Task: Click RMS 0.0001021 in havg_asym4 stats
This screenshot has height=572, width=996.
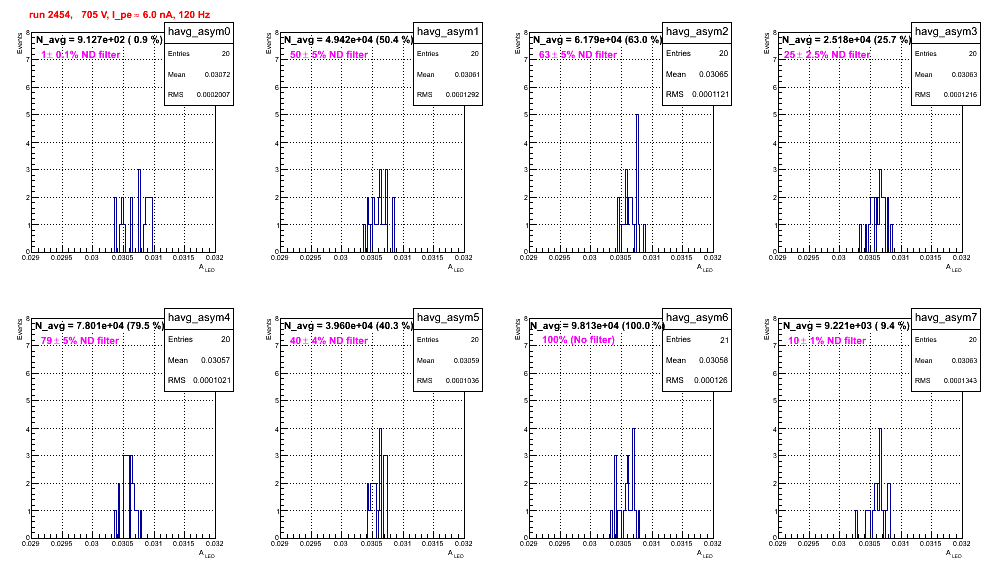Action: [x=199, y=380]
